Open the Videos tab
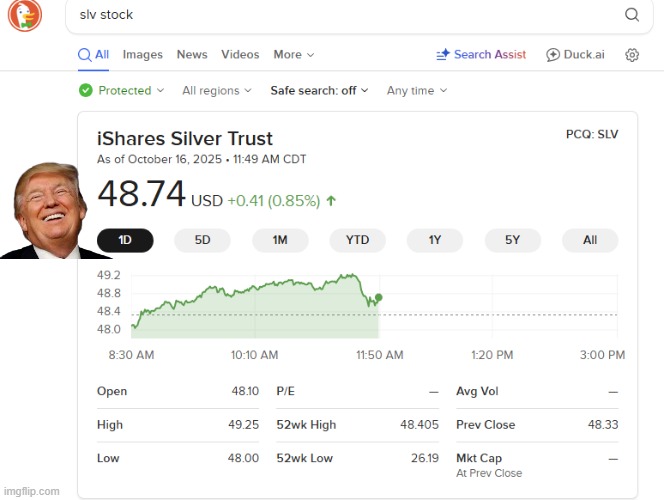 (240, 55)
